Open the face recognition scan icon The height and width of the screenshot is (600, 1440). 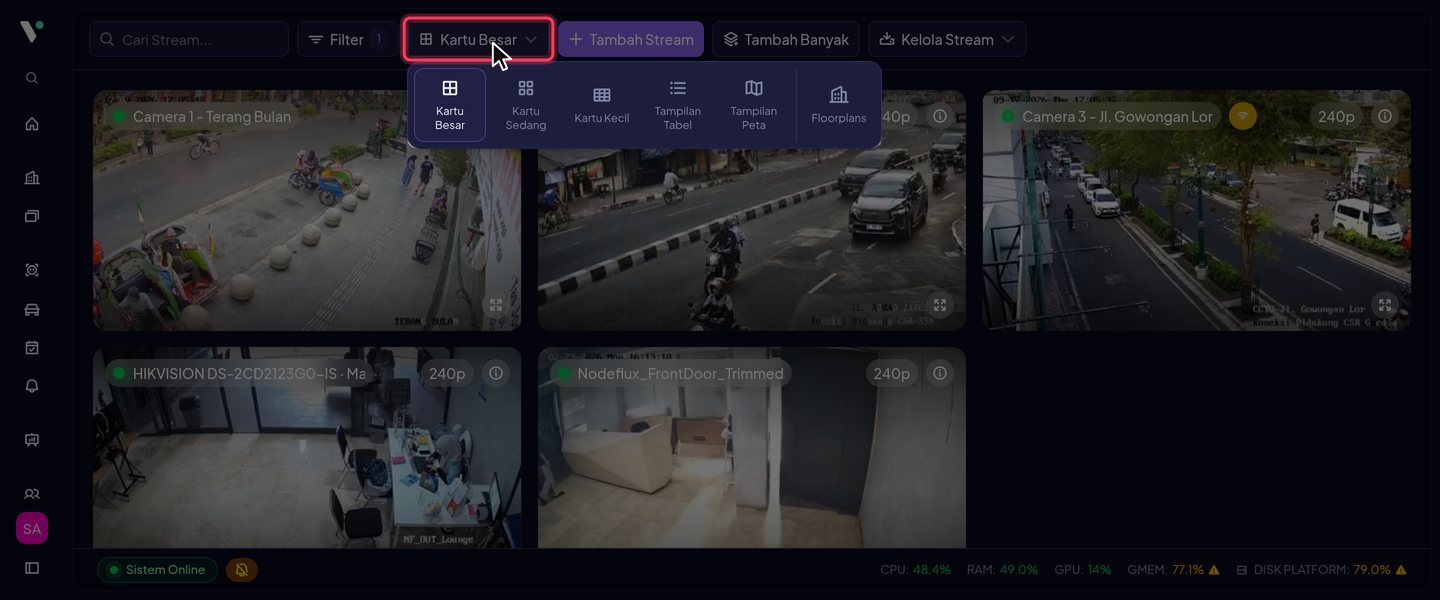(32, 270)
